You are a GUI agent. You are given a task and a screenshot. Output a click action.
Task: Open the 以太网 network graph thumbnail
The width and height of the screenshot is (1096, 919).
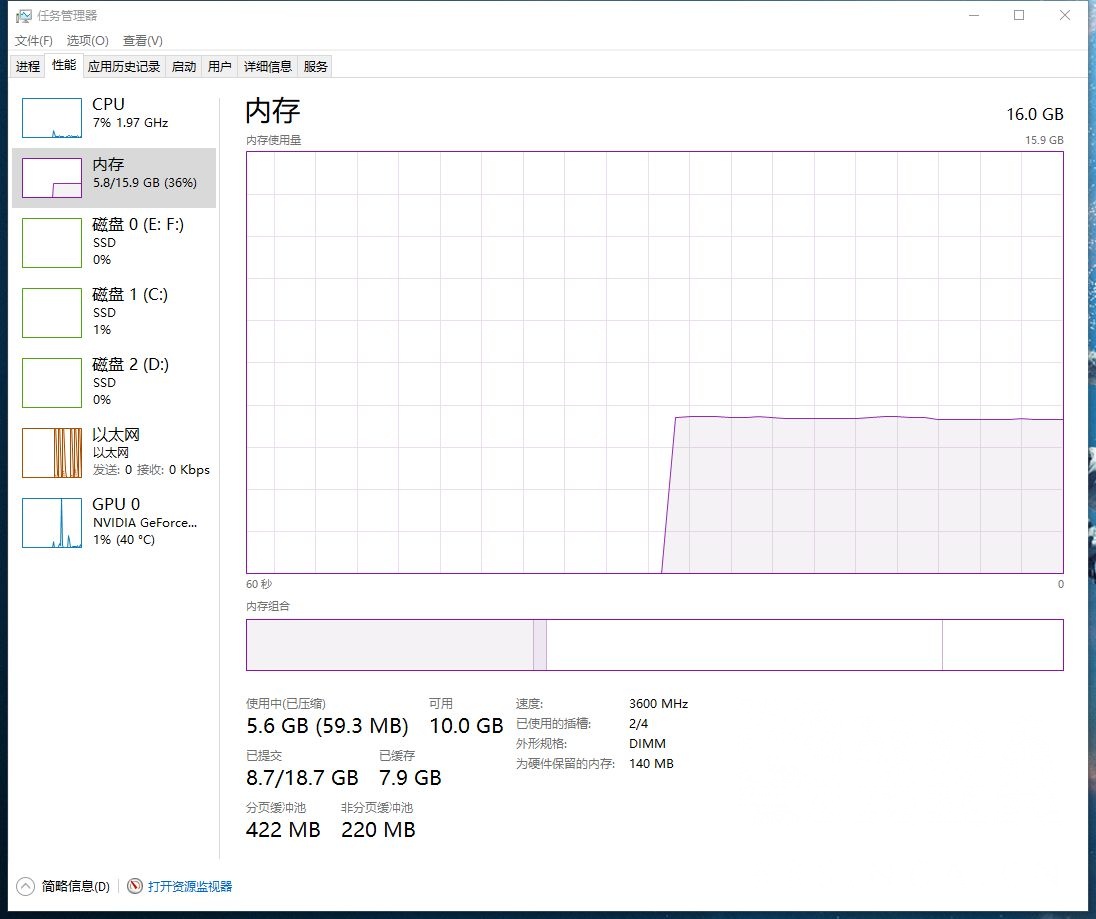click(x=52, y=453)
